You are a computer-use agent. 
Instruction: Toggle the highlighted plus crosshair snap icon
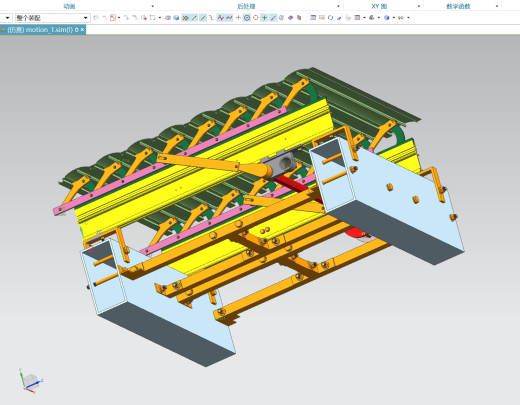264,18
